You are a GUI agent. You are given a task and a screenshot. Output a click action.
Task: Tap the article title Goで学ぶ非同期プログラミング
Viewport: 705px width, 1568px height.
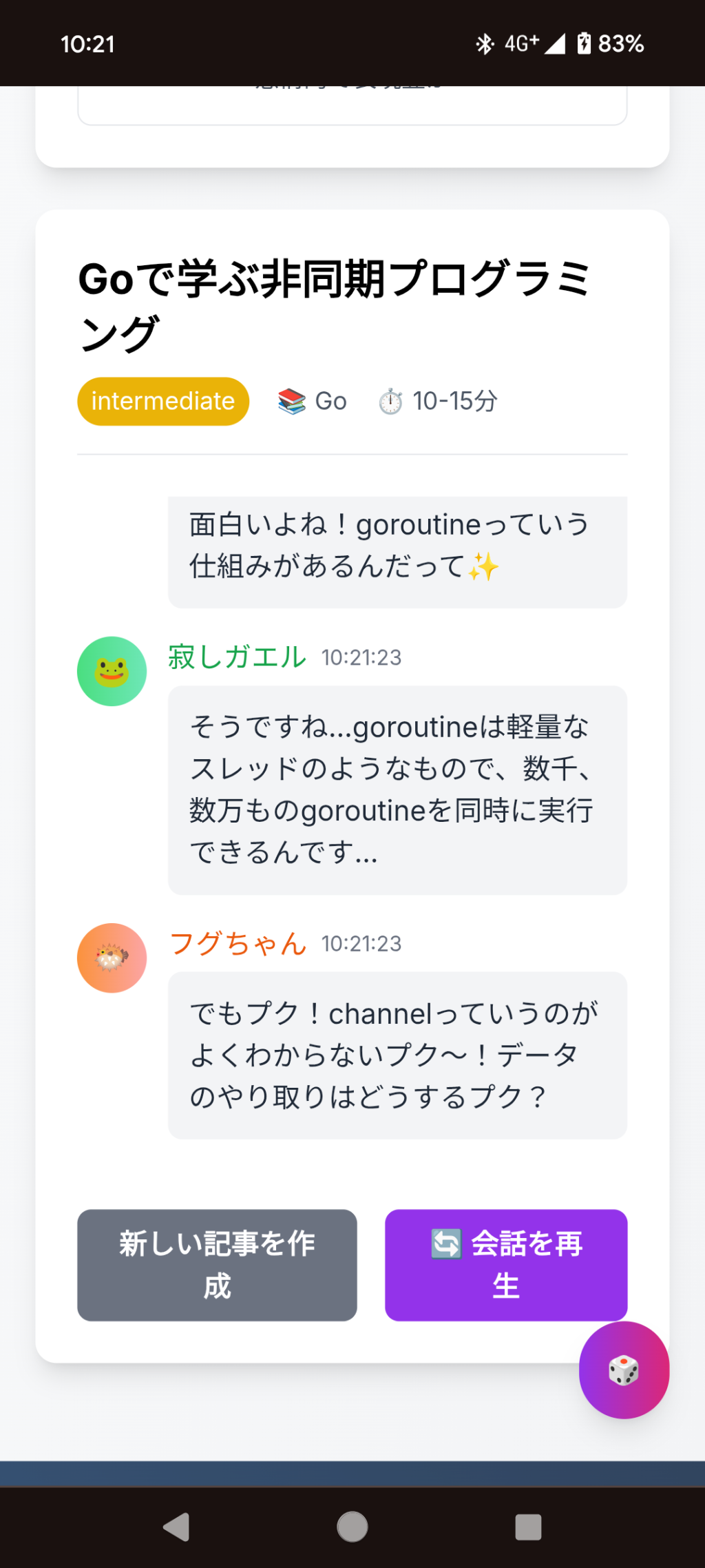click(334, 306)
